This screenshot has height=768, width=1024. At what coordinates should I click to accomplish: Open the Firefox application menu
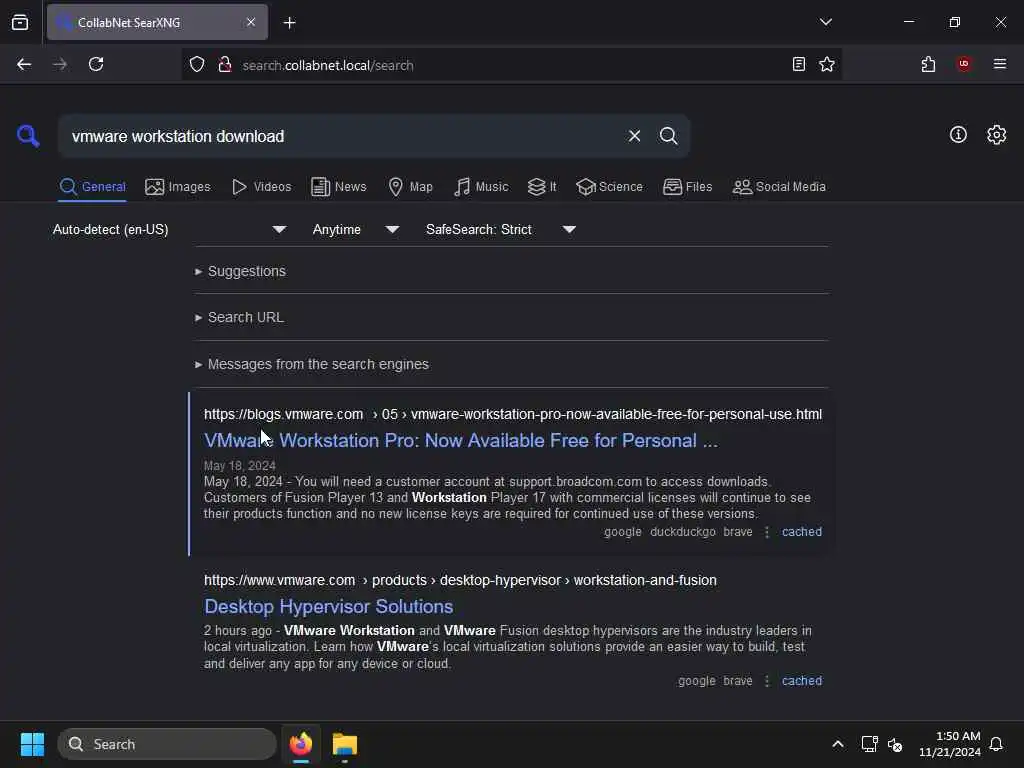click(999, 64)
